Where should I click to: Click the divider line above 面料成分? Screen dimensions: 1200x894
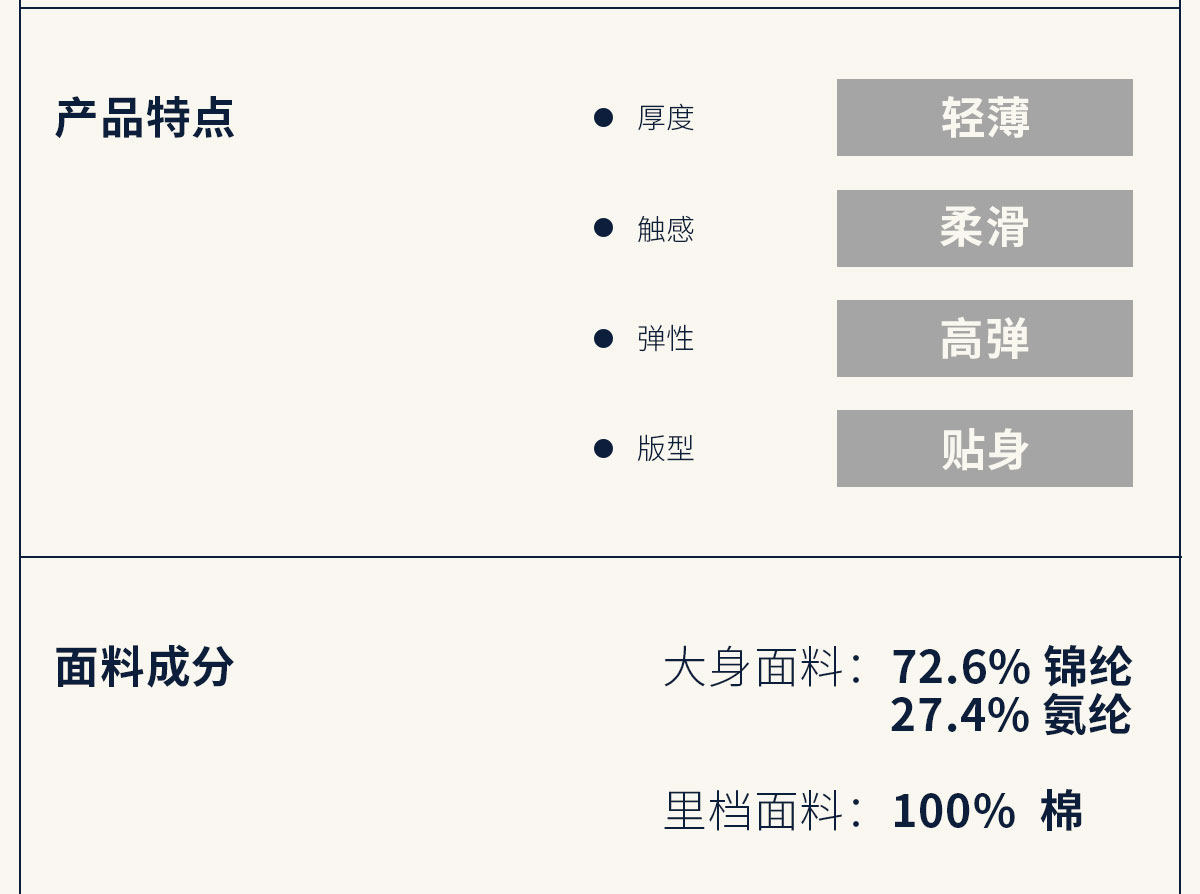pyautogui.click(x=600, y=557)
